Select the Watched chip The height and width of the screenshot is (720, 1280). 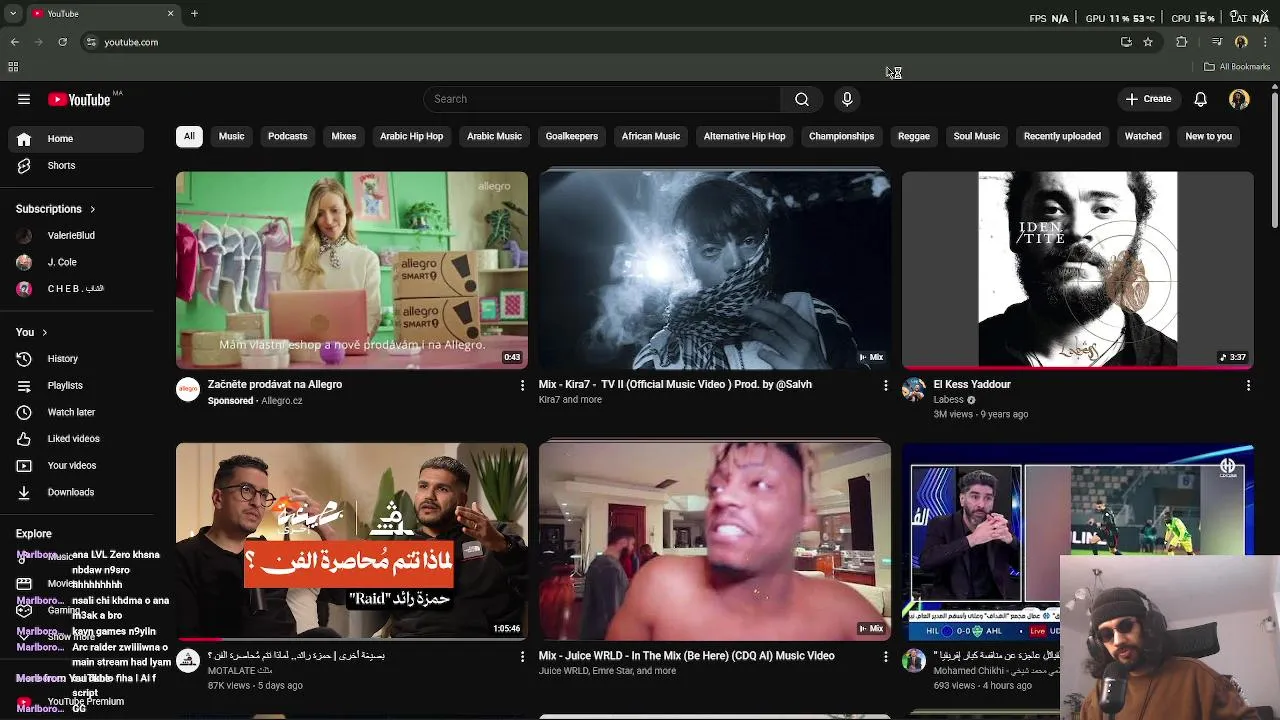(x=1143, y=136)
